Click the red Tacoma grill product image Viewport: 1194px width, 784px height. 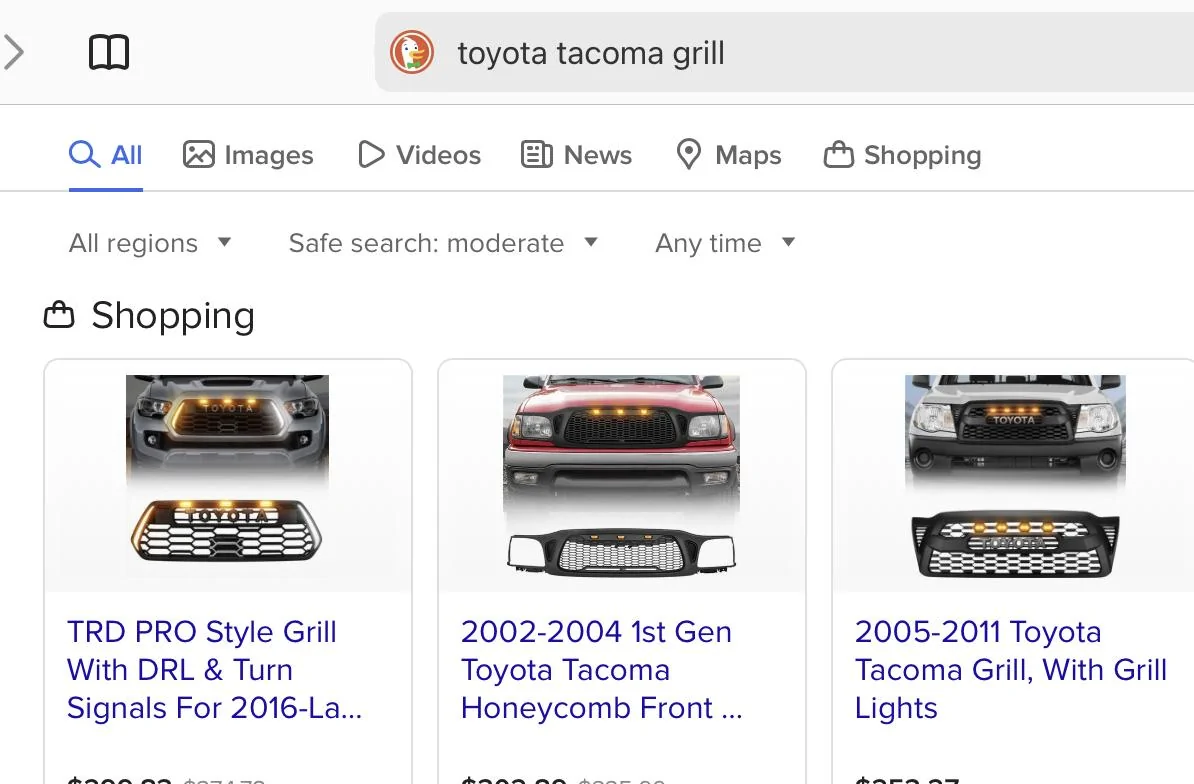tap(621, 475)
